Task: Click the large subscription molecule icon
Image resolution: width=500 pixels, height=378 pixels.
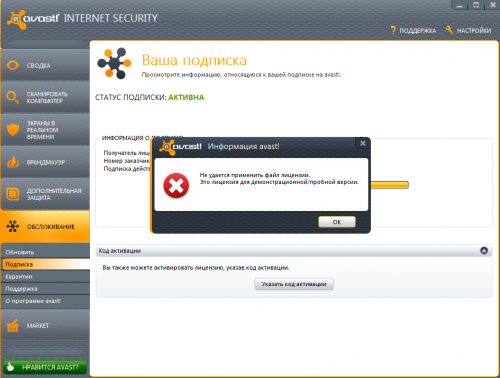Action: (x=114, y=63)
